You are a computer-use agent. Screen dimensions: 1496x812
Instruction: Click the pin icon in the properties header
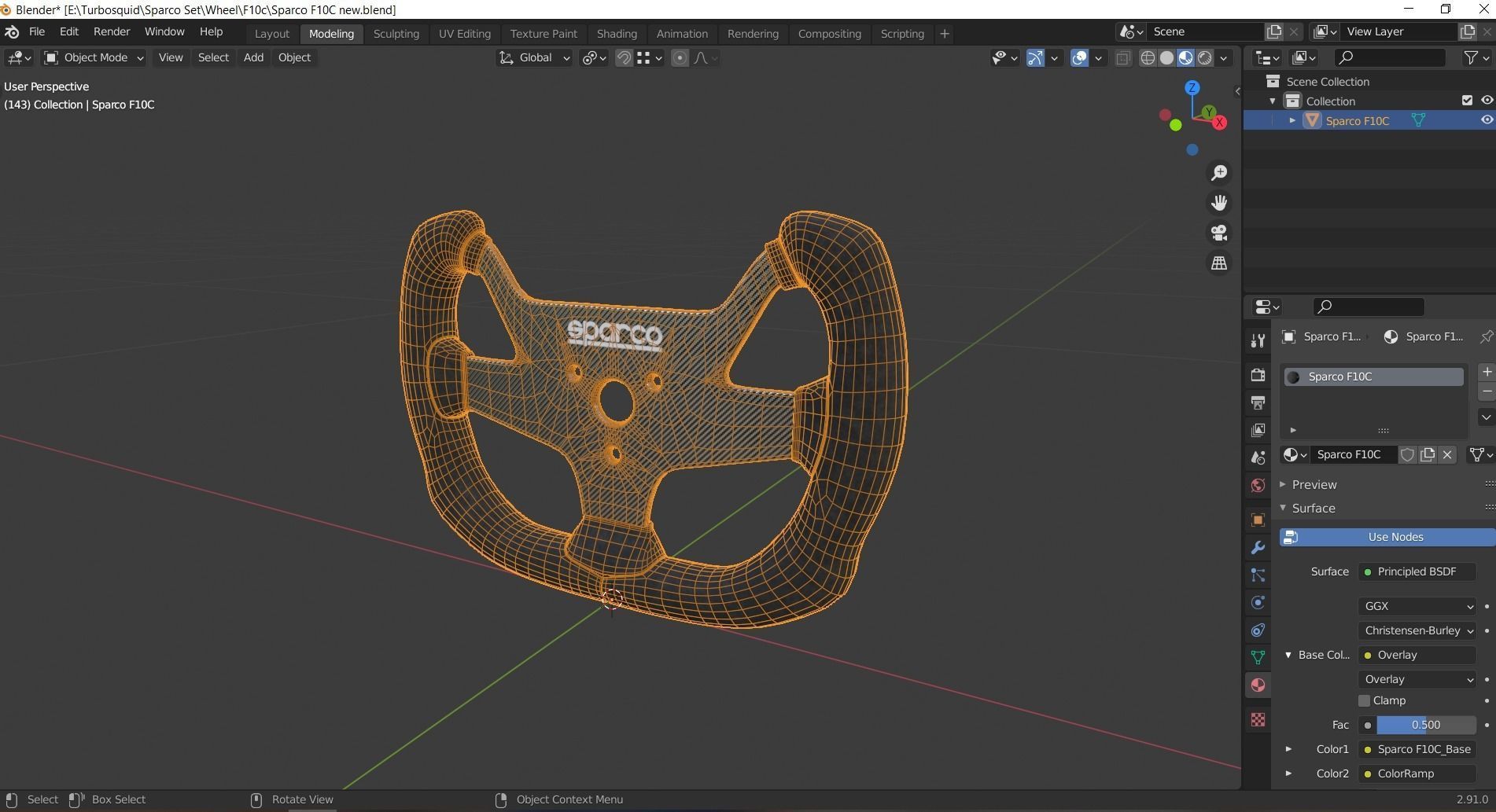point(1486,336)
